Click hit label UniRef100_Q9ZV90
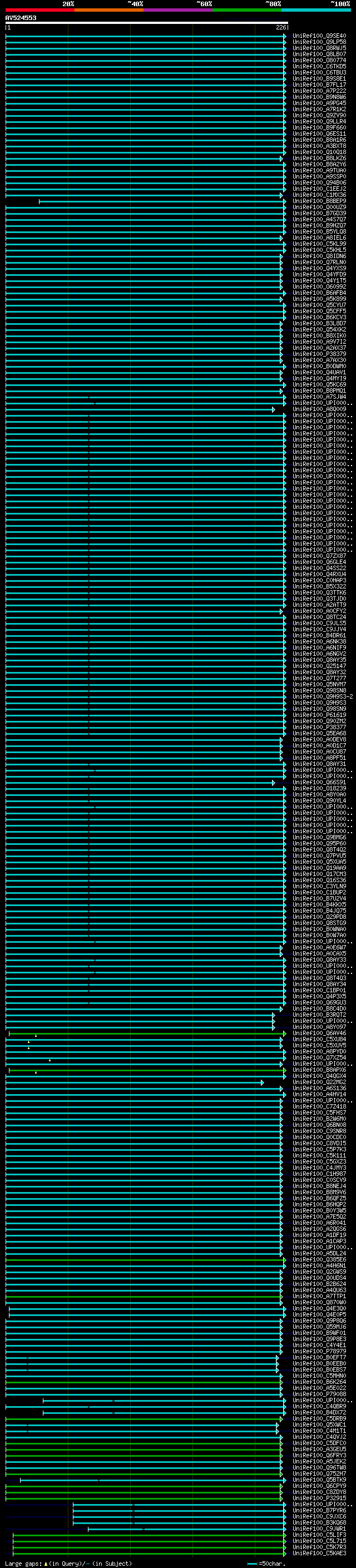 pyautogui.click(x=319, y=115)
